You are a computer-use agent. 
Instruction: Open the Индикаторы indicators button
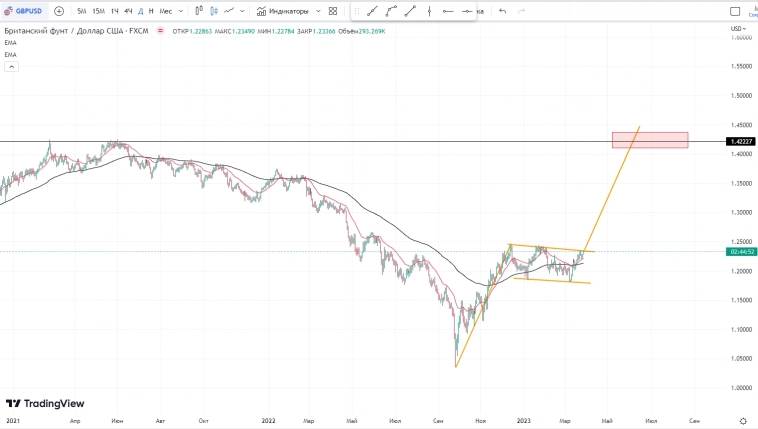click(289, 11)
